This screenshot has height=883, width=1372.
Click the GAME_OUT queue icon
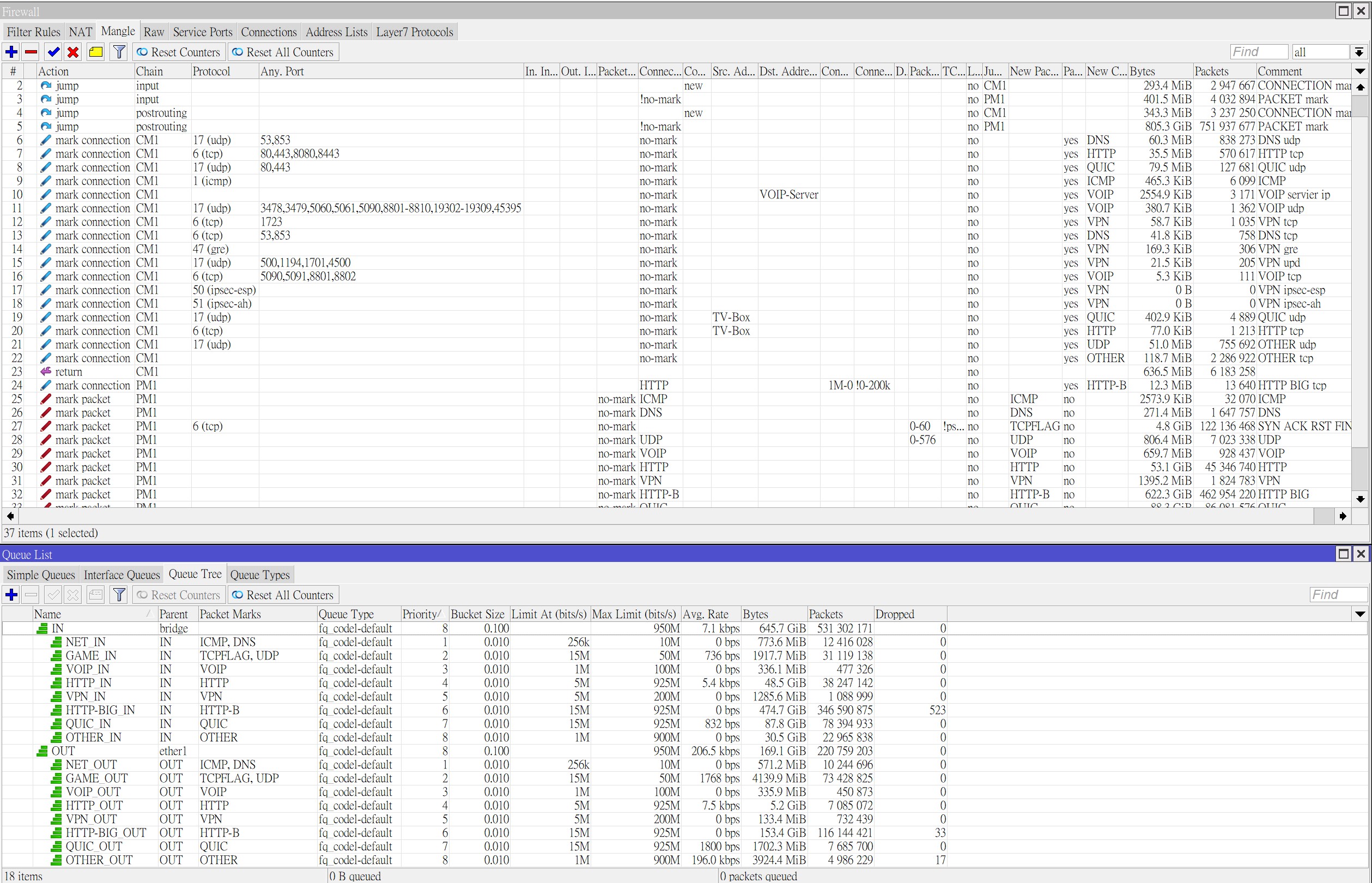point(56,778)
